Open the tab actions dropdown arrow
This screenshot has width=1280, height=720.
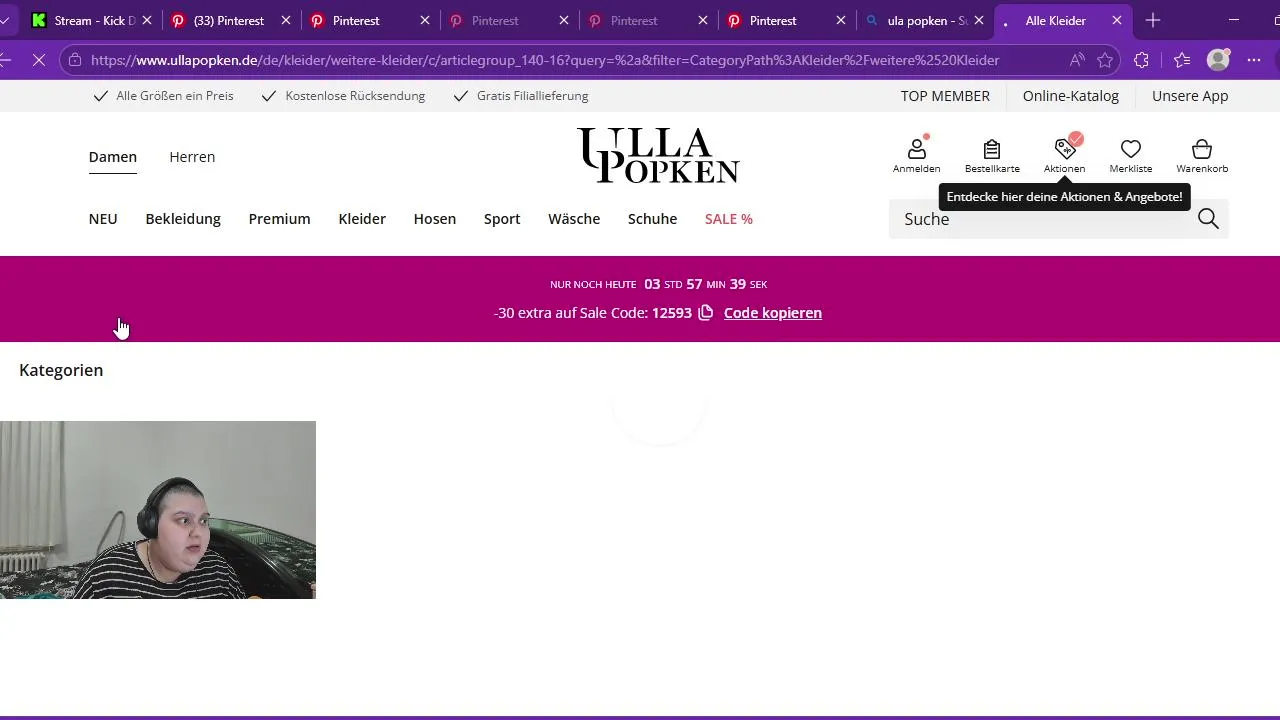pyautogui.click(x=5, y=20)
